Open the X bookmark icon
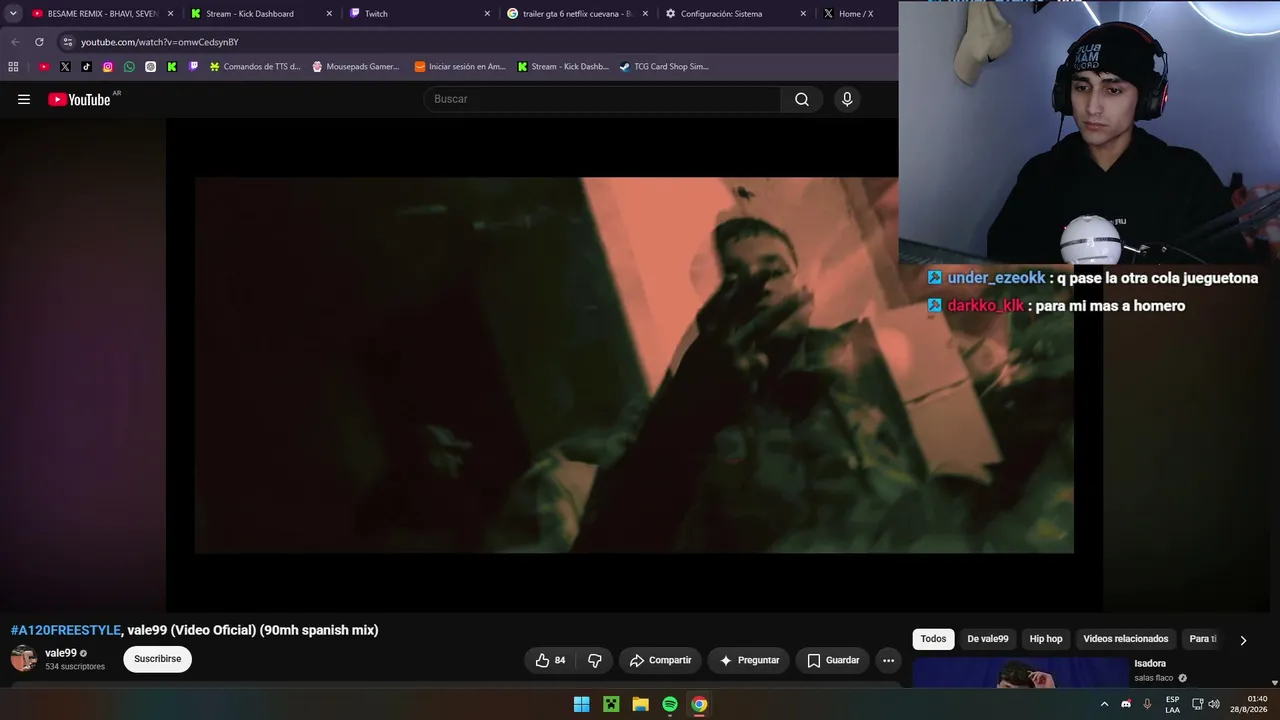The height and width of the screenshot is (720, 1280). [x=65, y=67]
